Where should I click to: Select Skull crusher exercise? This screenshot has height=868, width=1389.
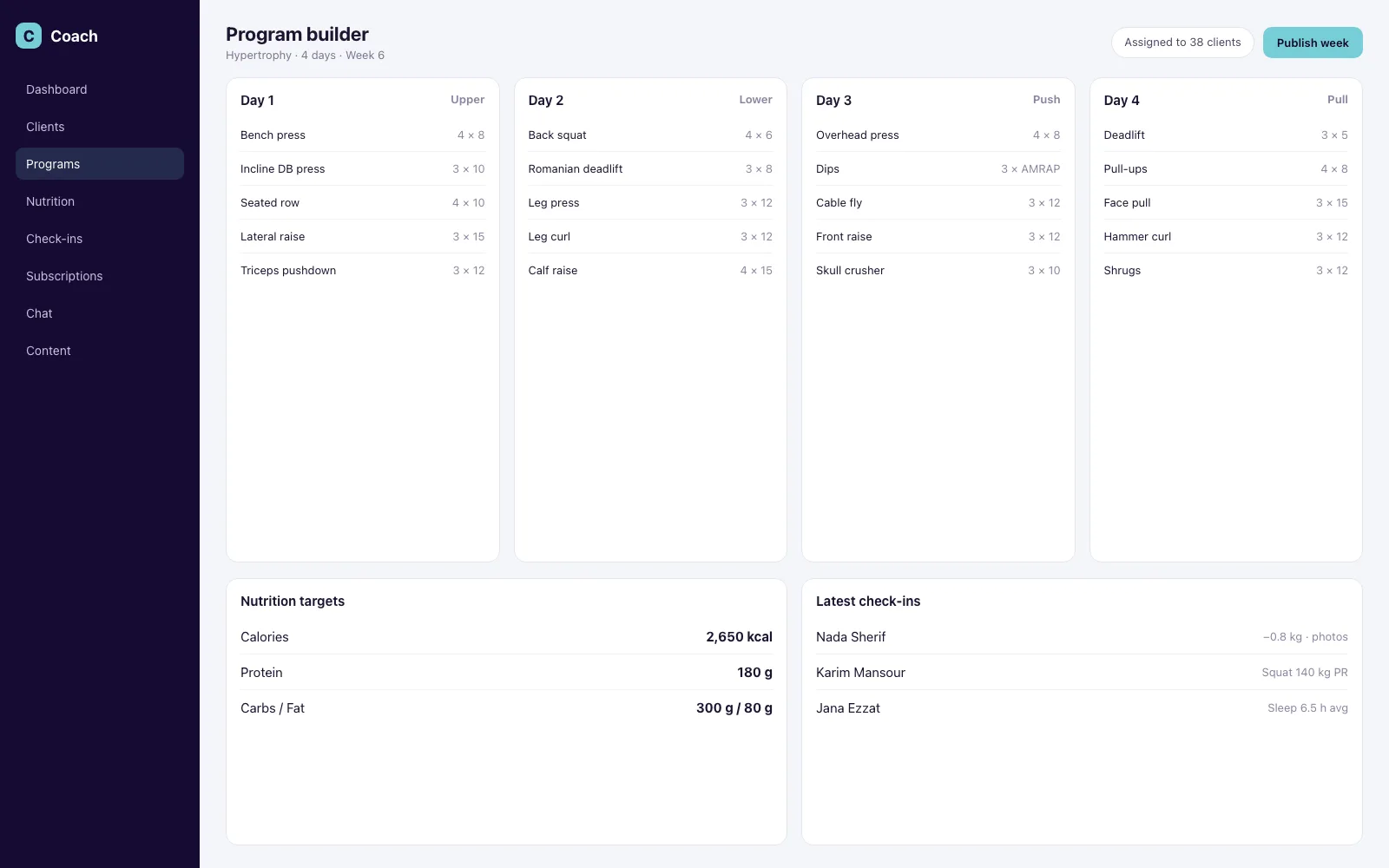point(938,271)
